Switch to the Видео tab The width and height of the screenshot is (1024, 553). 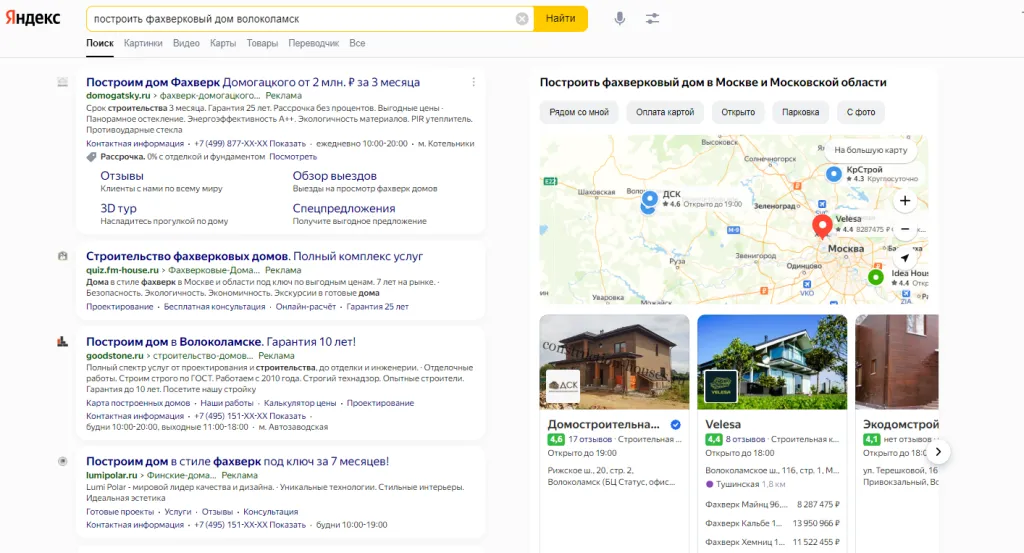pyautogui.click(x=186, y=43)
